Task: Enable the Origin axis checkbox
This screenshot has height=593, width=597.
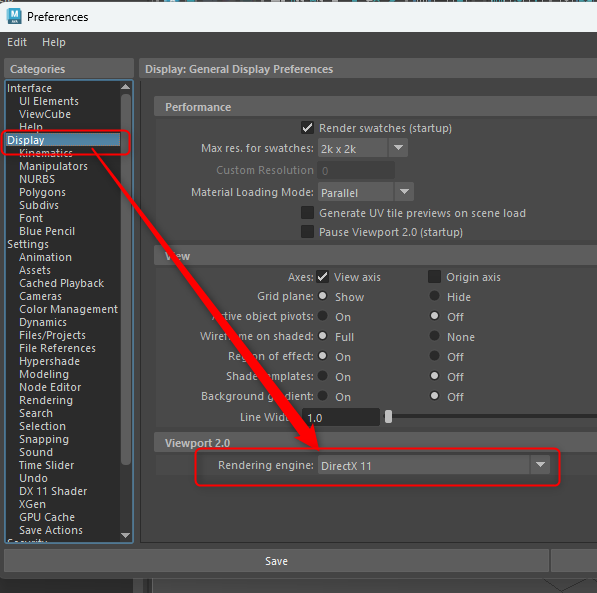Action: click(434, 277)
